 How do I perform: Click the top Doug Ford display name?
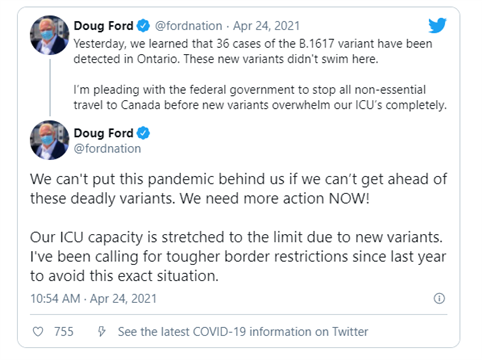[103, 26]
